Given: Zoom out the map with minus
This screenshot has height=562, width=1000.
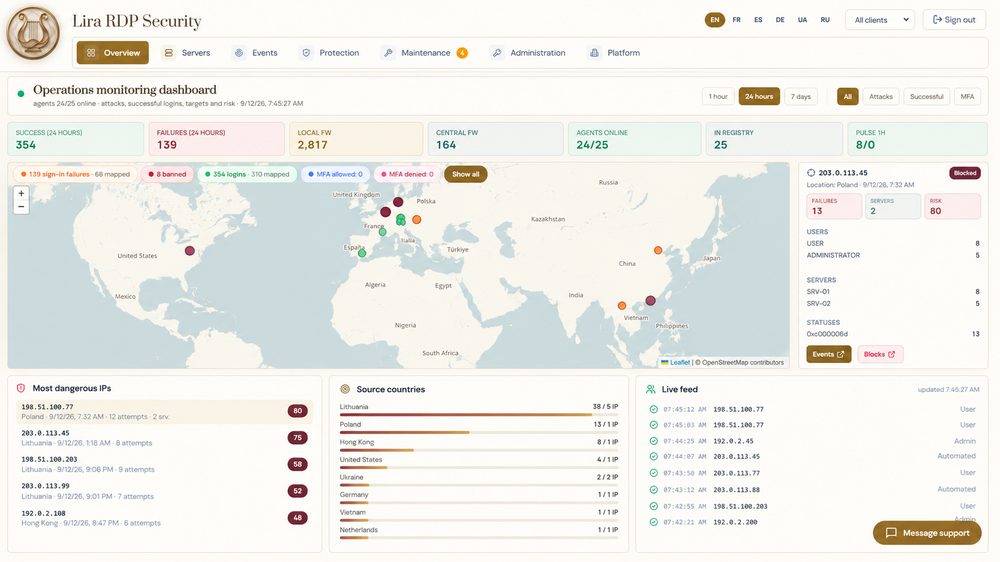Looking at the screenshot, I should coord(21,207).
